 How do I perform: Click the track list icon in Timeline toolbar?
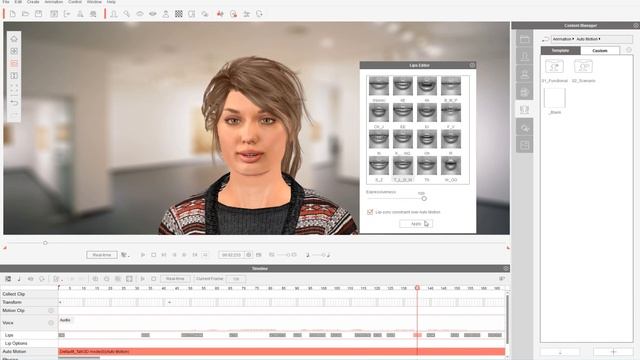[x=8, y=279]
